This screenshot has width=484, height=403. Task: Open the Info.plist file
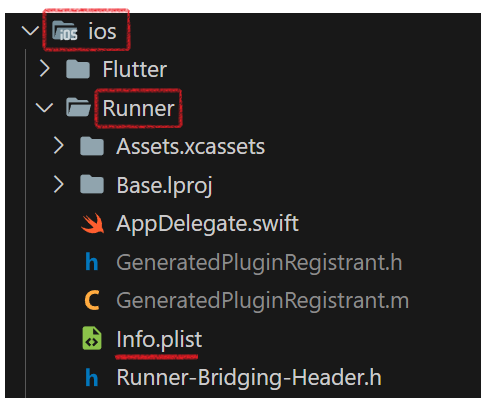tap(159, 340)
